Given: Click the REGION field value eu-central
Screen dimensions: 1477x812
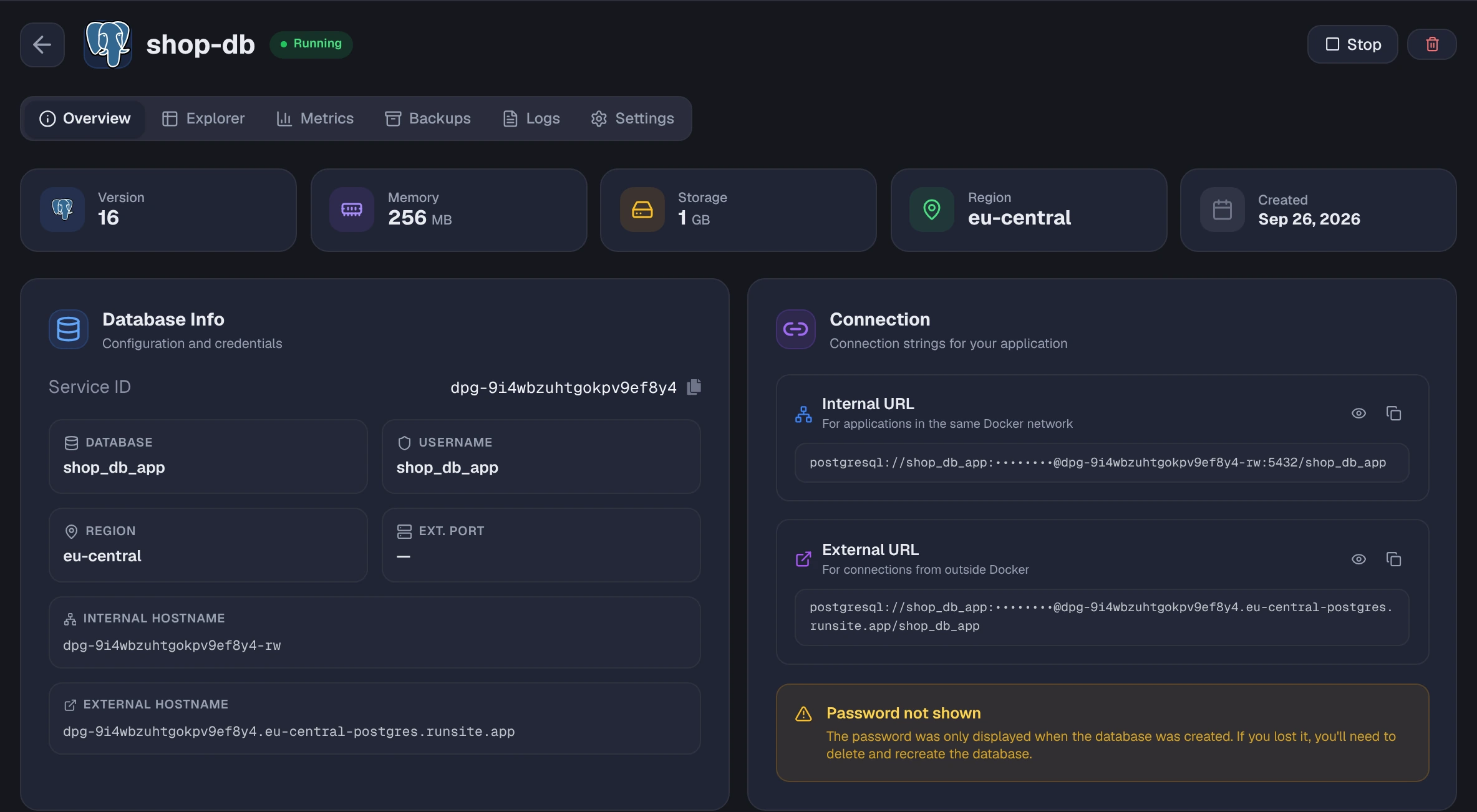Looking at the screenshot, I should click(x=102, y=556).
